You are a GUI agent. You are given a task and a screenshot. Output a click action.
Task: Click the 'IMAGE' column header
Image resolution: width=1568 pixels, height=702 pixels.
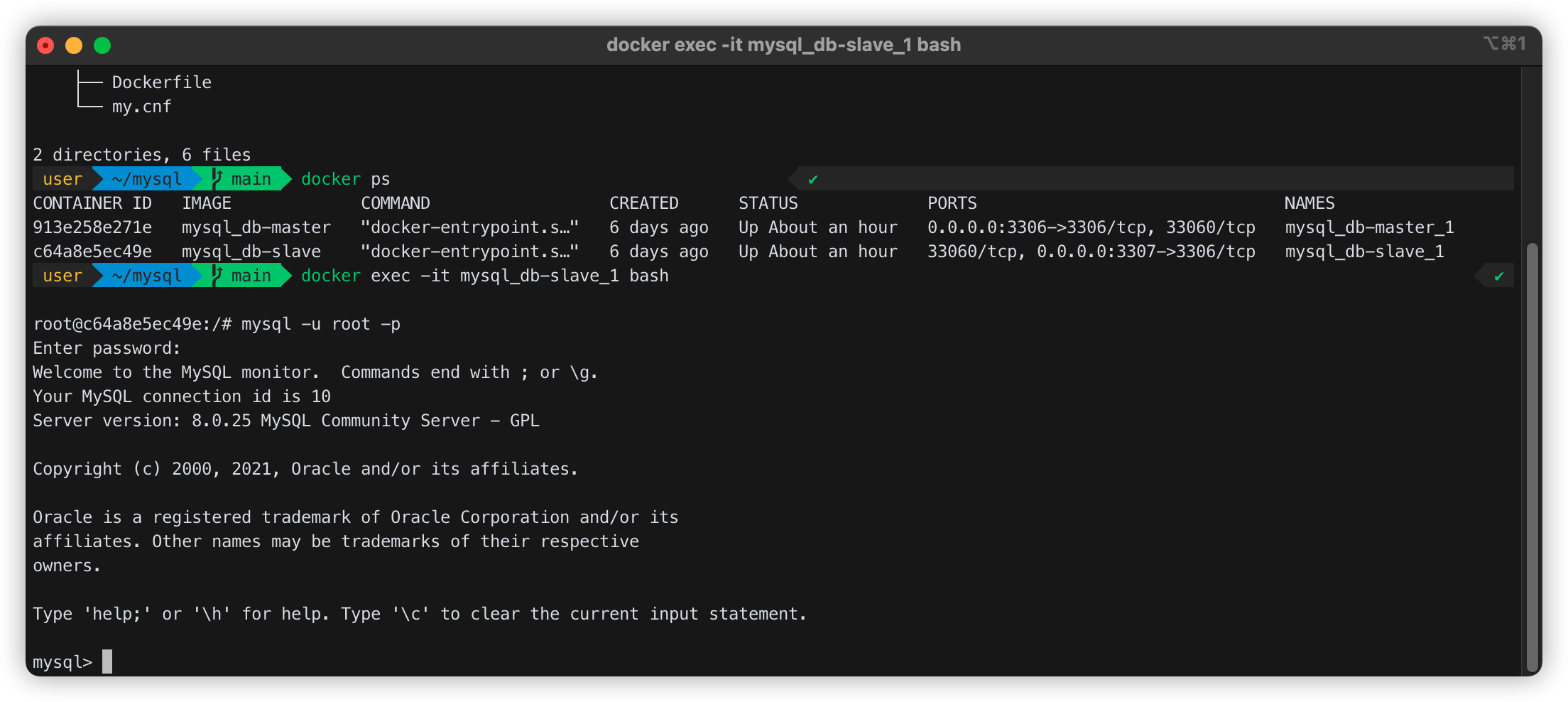[207, 203]
